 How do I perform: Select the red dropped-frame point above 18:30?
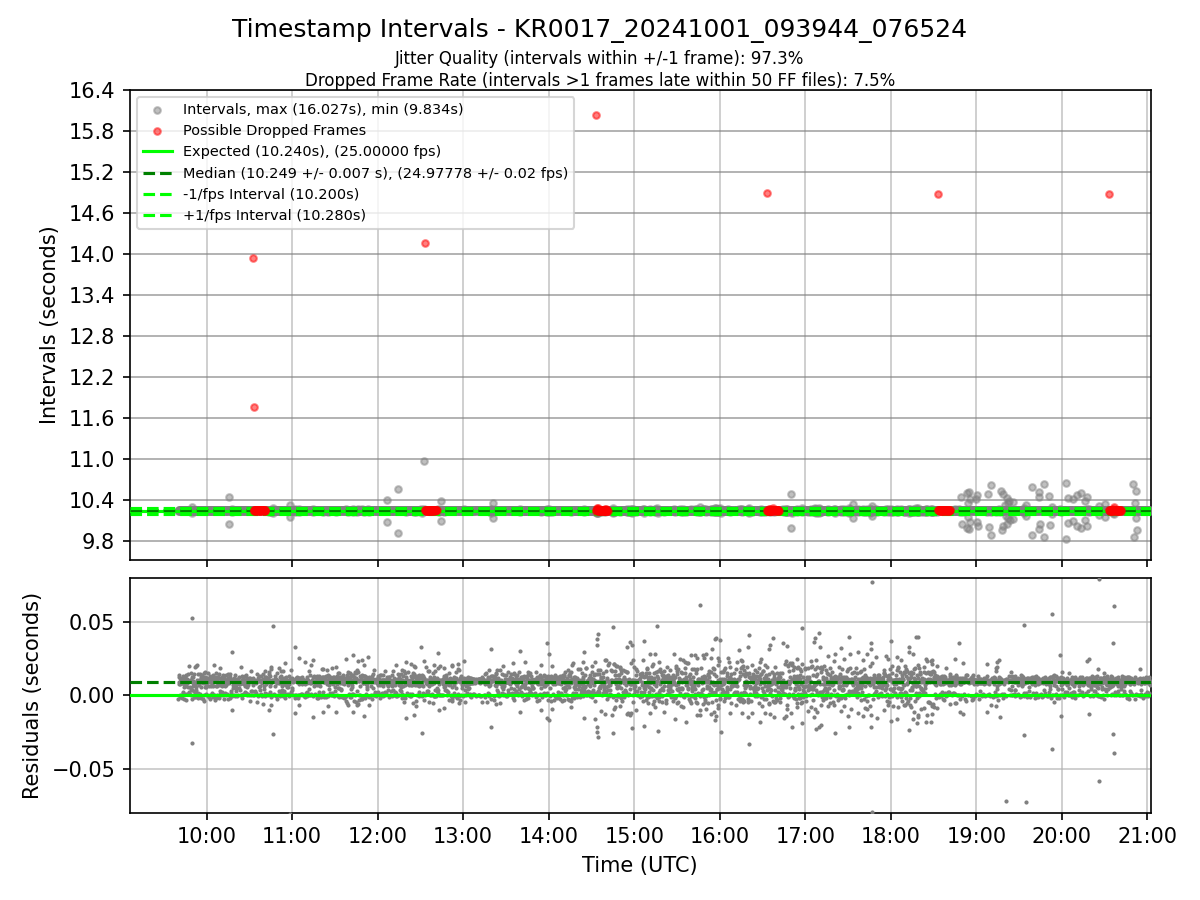click(938, 194)
